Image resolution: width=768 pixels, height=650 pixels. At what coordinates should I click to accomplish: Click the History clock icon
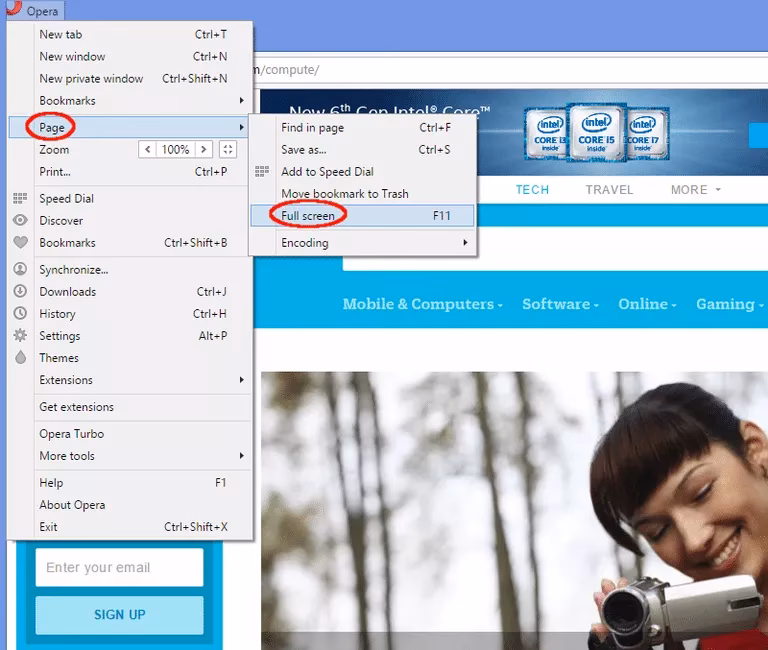(20, 313)
